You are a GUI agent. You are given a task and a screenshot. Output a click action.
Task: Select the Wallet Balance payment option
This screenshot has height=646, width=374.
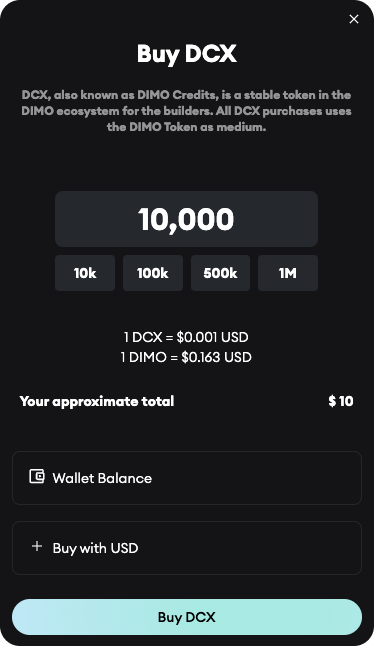pos(187,478)
